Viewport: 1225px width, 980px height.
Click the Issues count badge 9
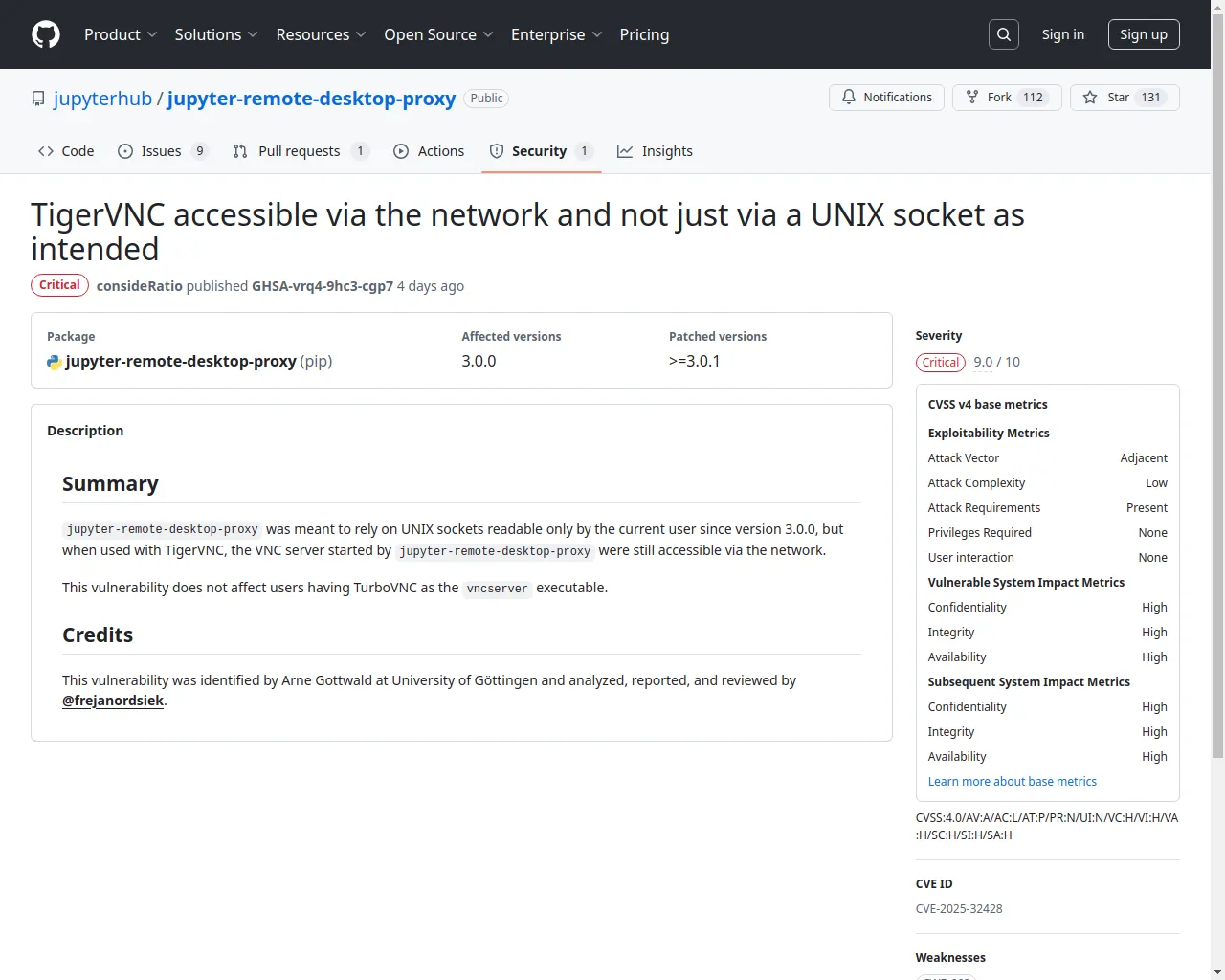200,151
